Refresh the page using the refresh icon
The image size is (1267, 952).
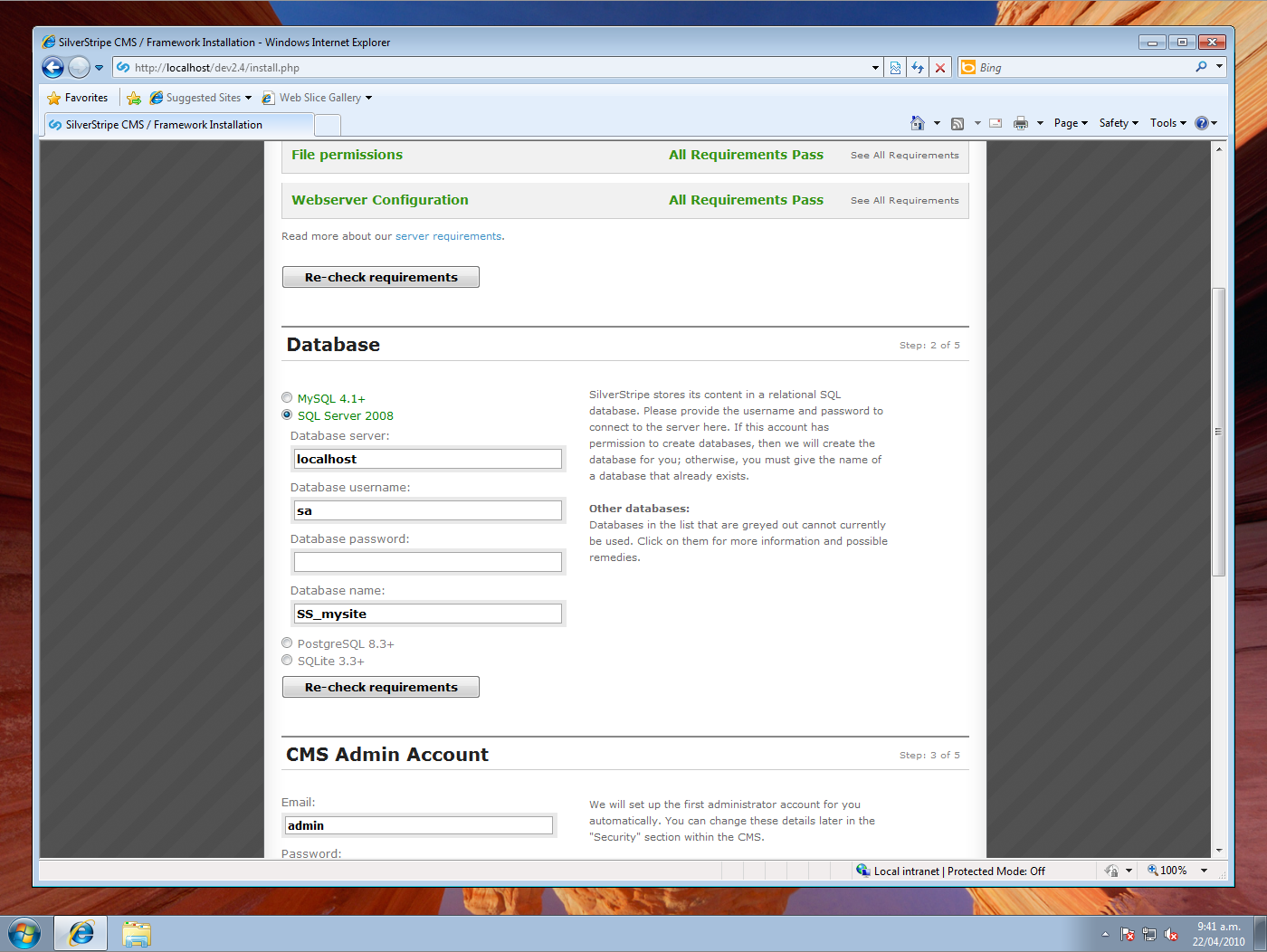[918, 67]
